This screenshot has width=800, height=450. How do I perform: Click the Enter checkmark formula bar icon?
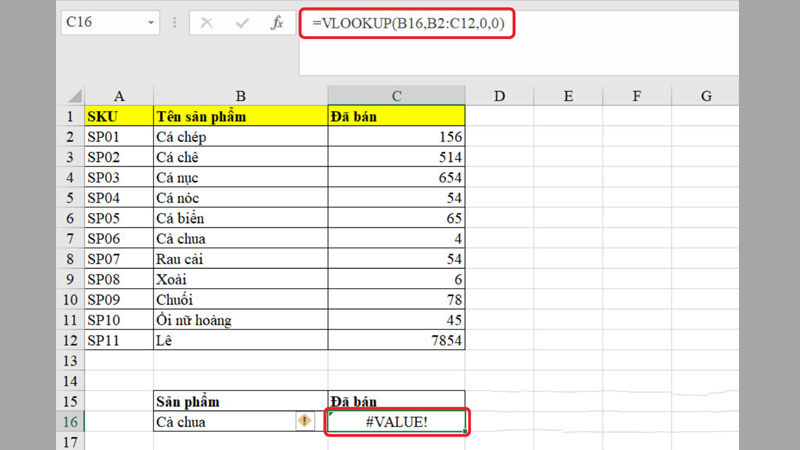(242, 23)
